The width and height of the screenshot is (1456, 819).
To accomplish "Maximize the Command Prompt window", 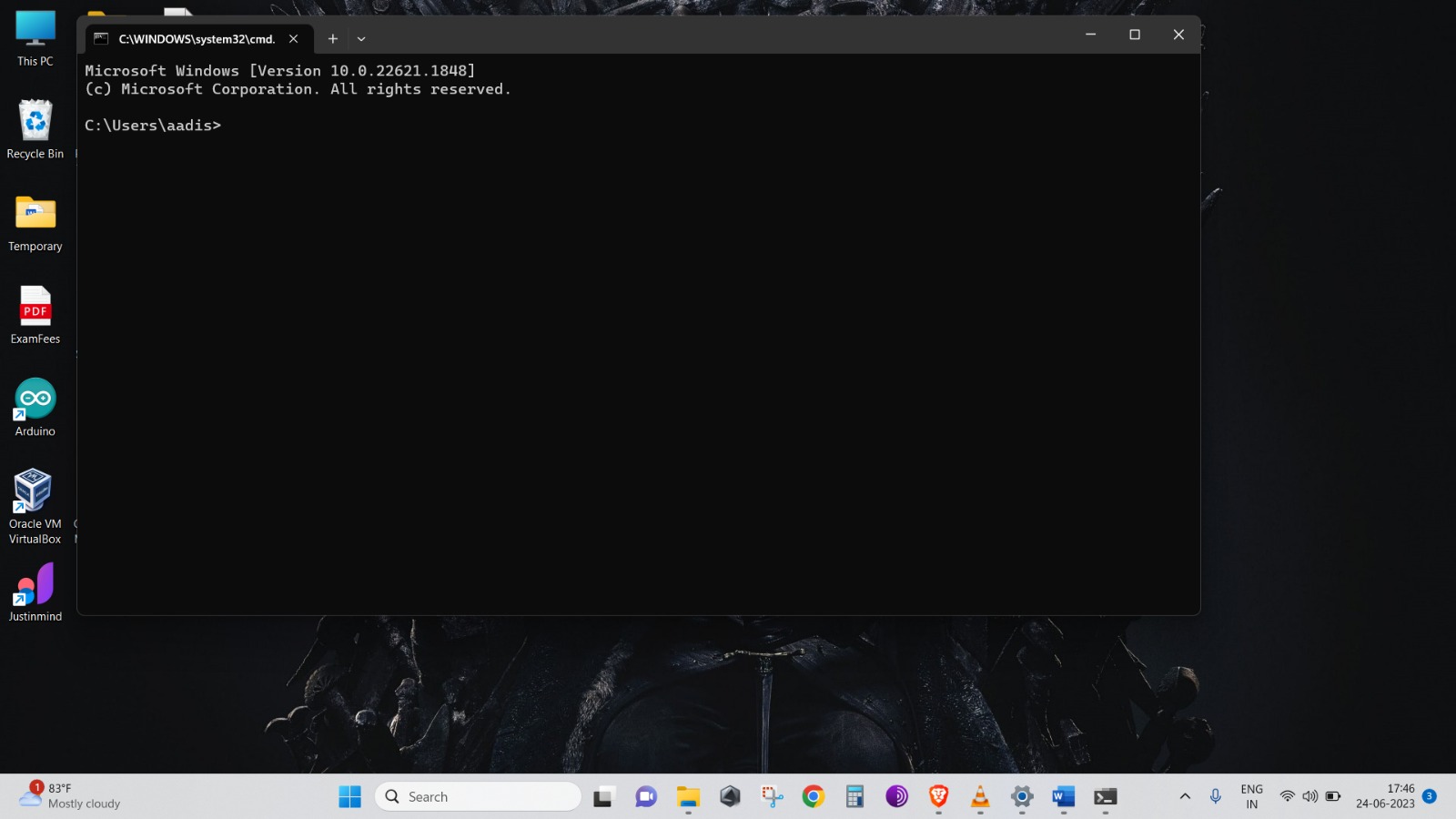I will 1134,35.
